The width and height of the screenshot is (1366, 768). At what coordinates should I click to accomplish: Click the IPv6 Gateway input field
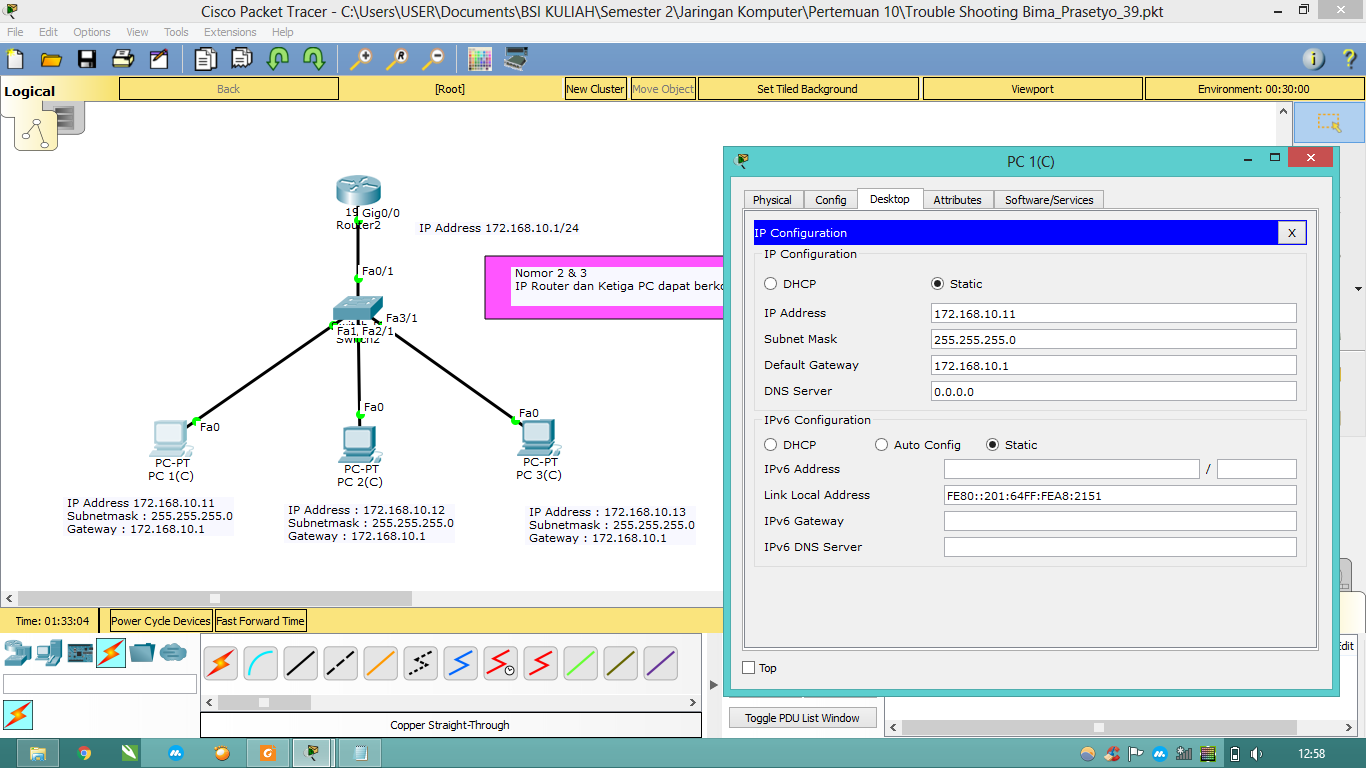(1120, 521)
